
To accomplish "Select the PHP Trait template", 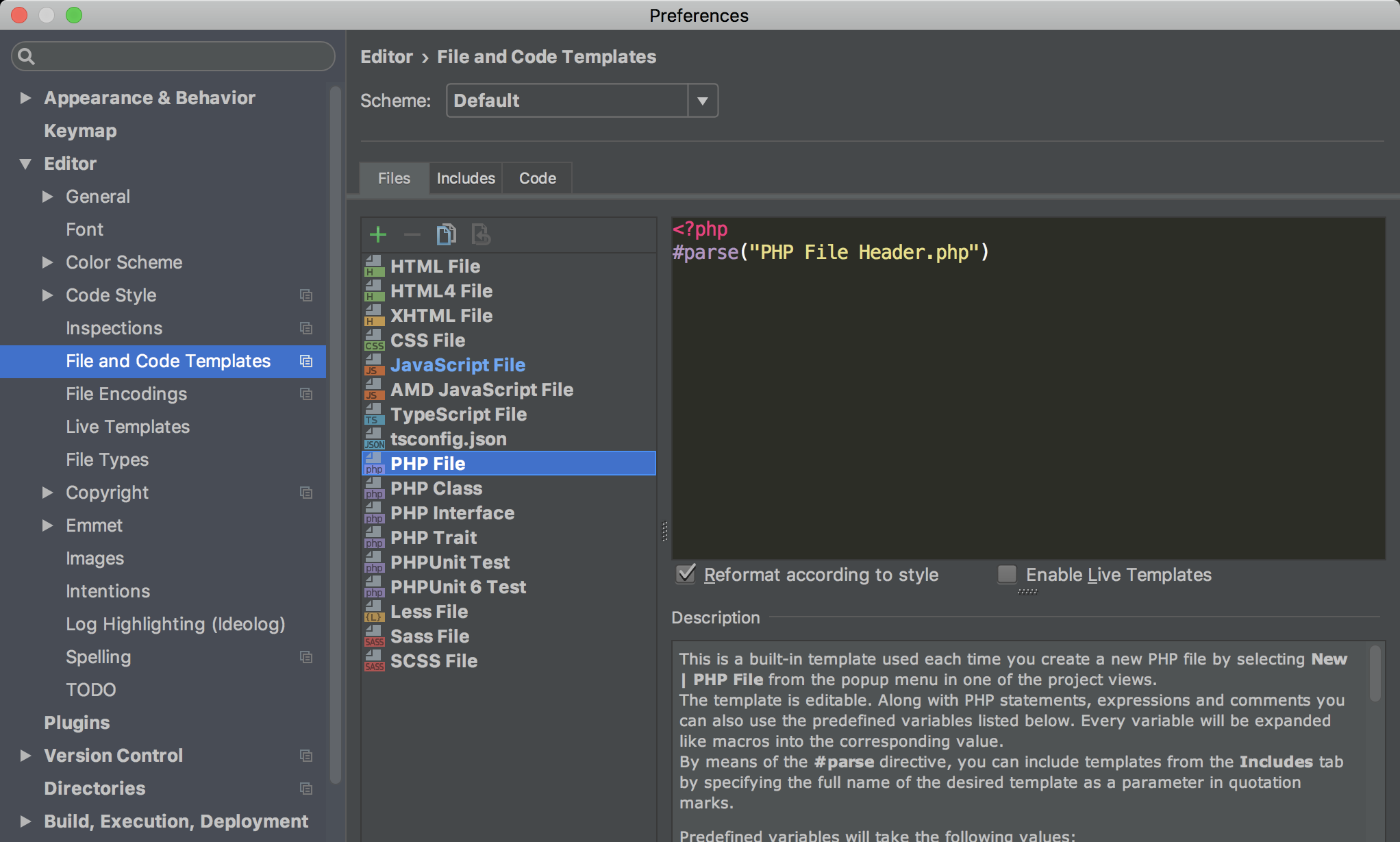I will (x=509, y=538).
